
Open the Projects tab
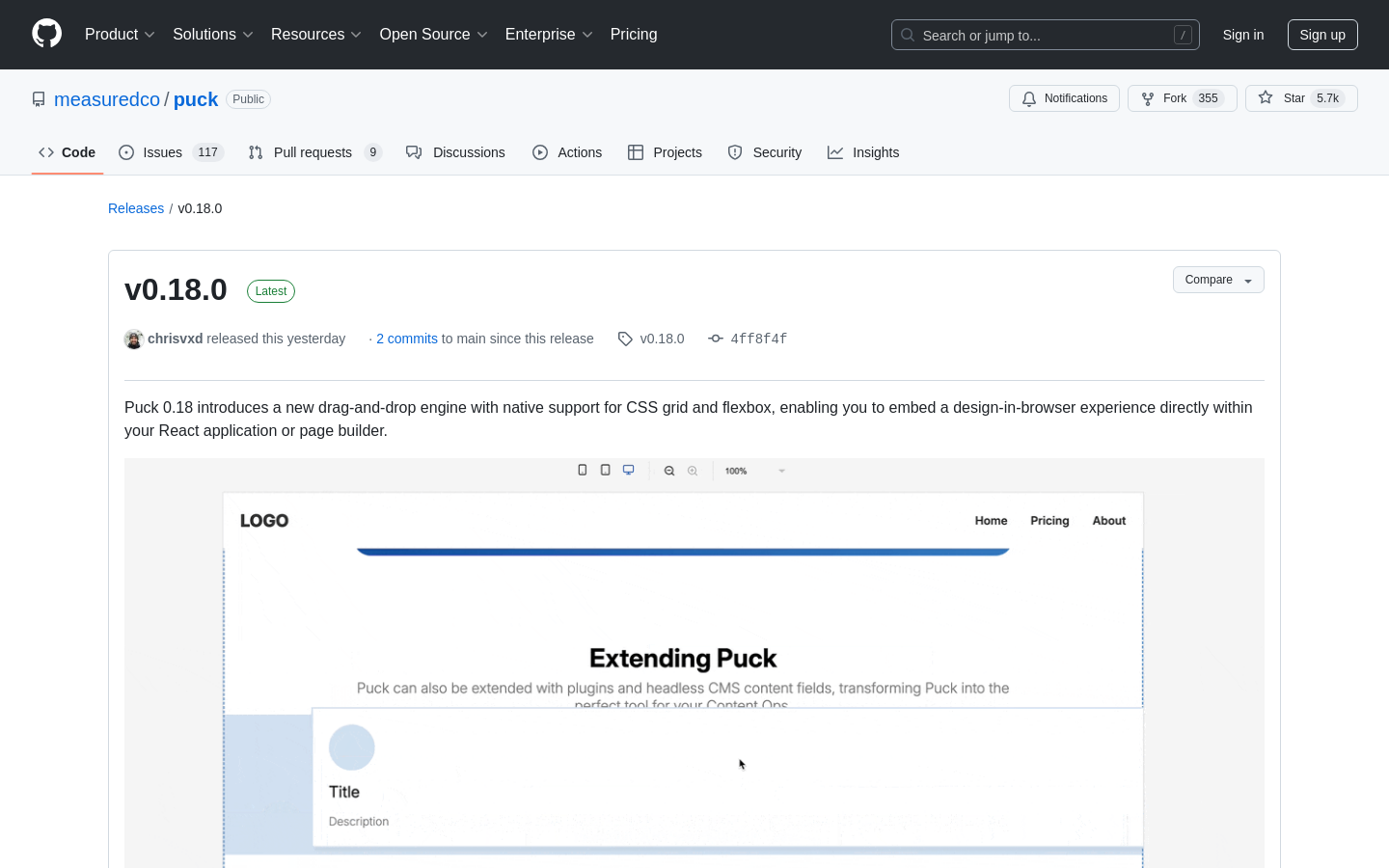coord(665,152)
